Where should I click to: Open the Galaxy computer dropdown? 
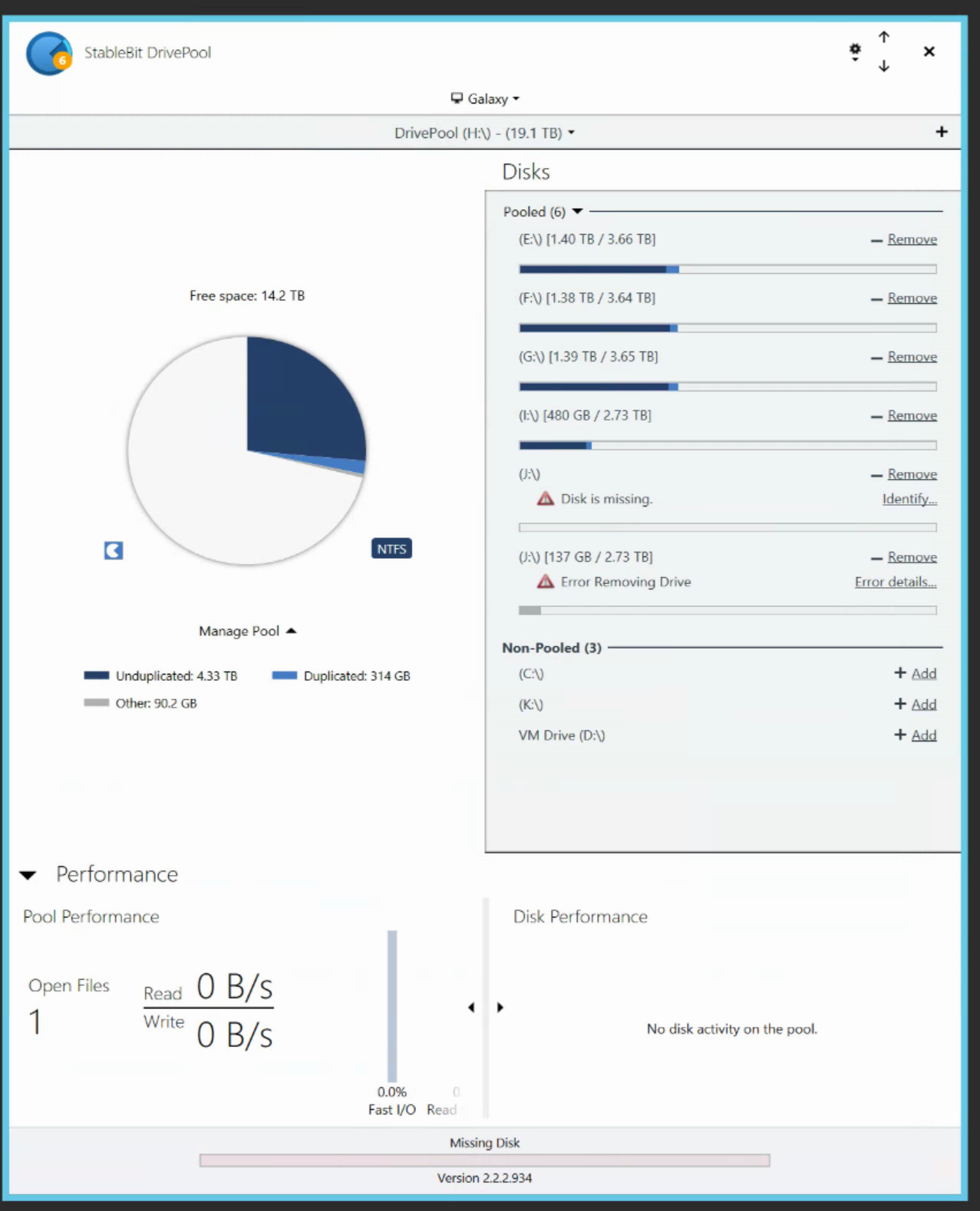[485, 99]
